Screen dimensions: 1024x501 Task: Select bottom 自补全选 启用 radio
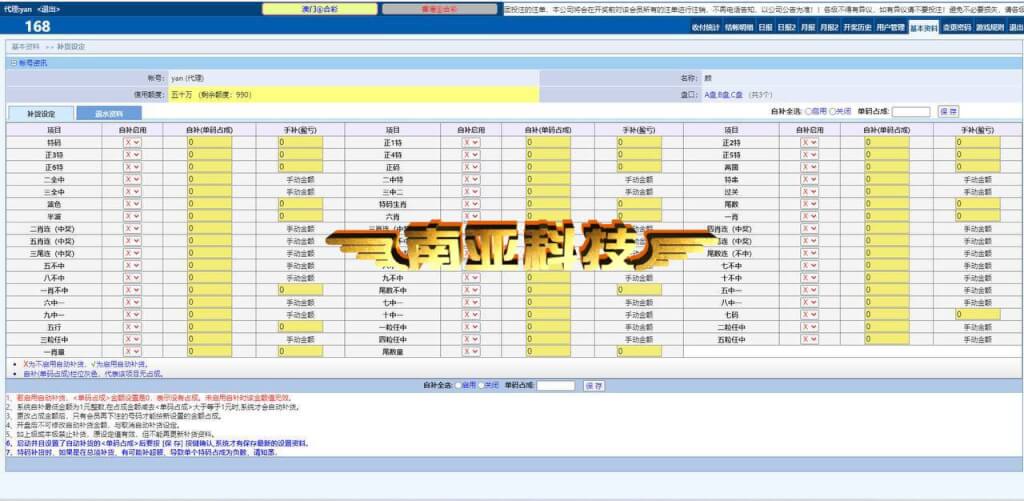coord(458,386)
